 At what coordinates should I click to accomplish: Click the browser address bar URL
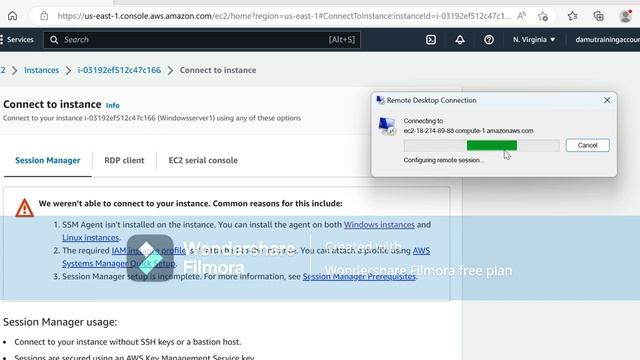tap(284, 16)
